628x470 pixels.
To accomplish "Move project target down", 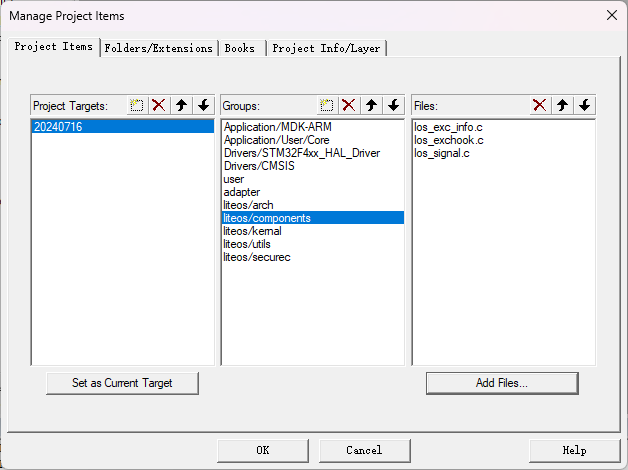I will coord(204,106).
